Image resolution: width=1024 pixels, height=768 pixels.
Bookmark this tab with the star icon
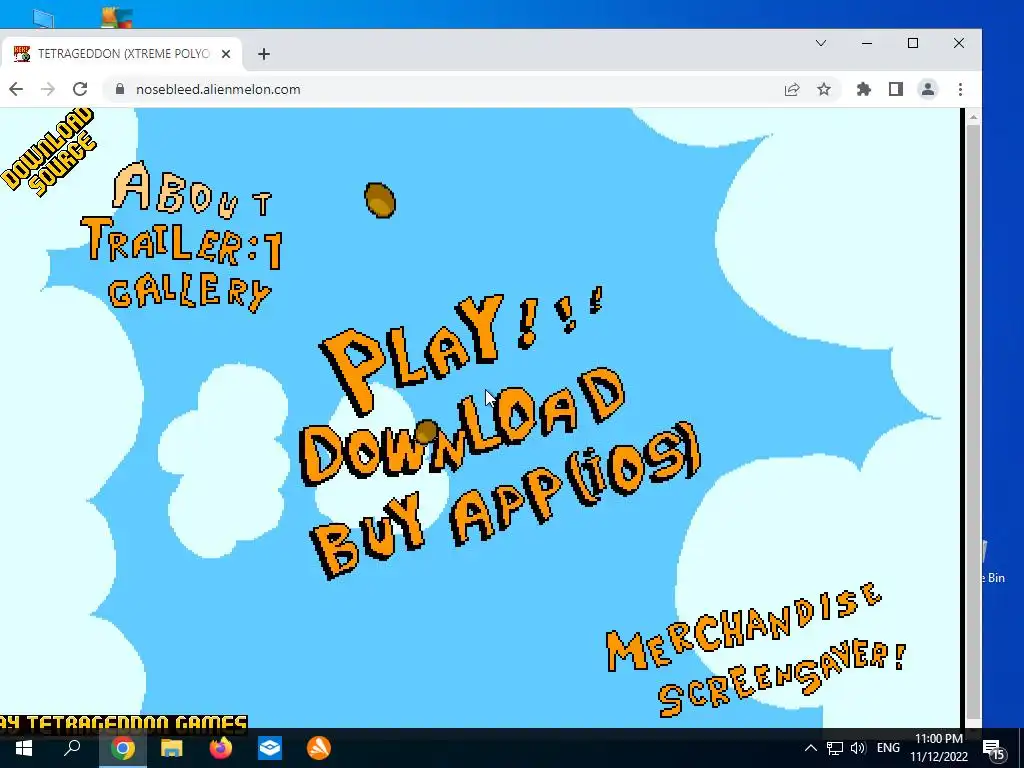[824, 89]
